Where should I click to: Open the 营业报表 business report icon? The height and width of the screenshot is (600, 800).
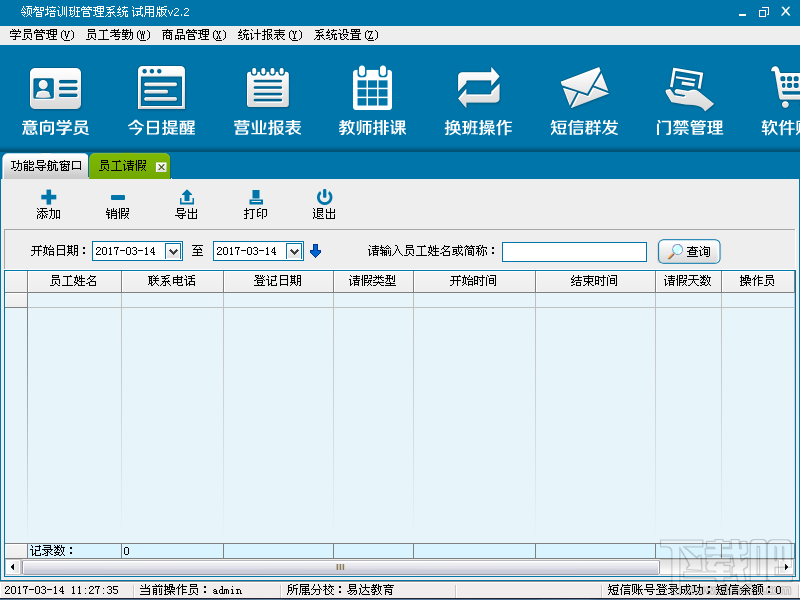[x=267, y=101]
